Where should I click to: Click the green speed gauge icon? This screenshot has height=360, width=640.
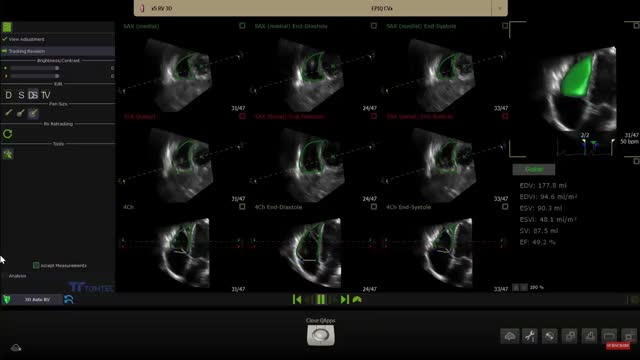(x=357, y=300)
